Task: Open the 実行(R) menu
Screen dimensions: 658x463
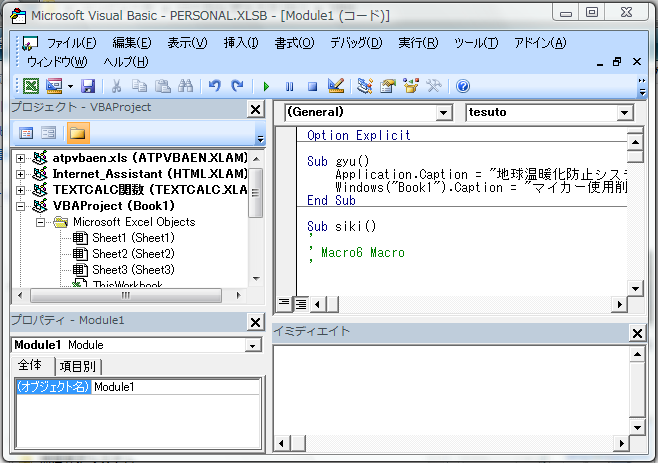Action: [418, 43]
